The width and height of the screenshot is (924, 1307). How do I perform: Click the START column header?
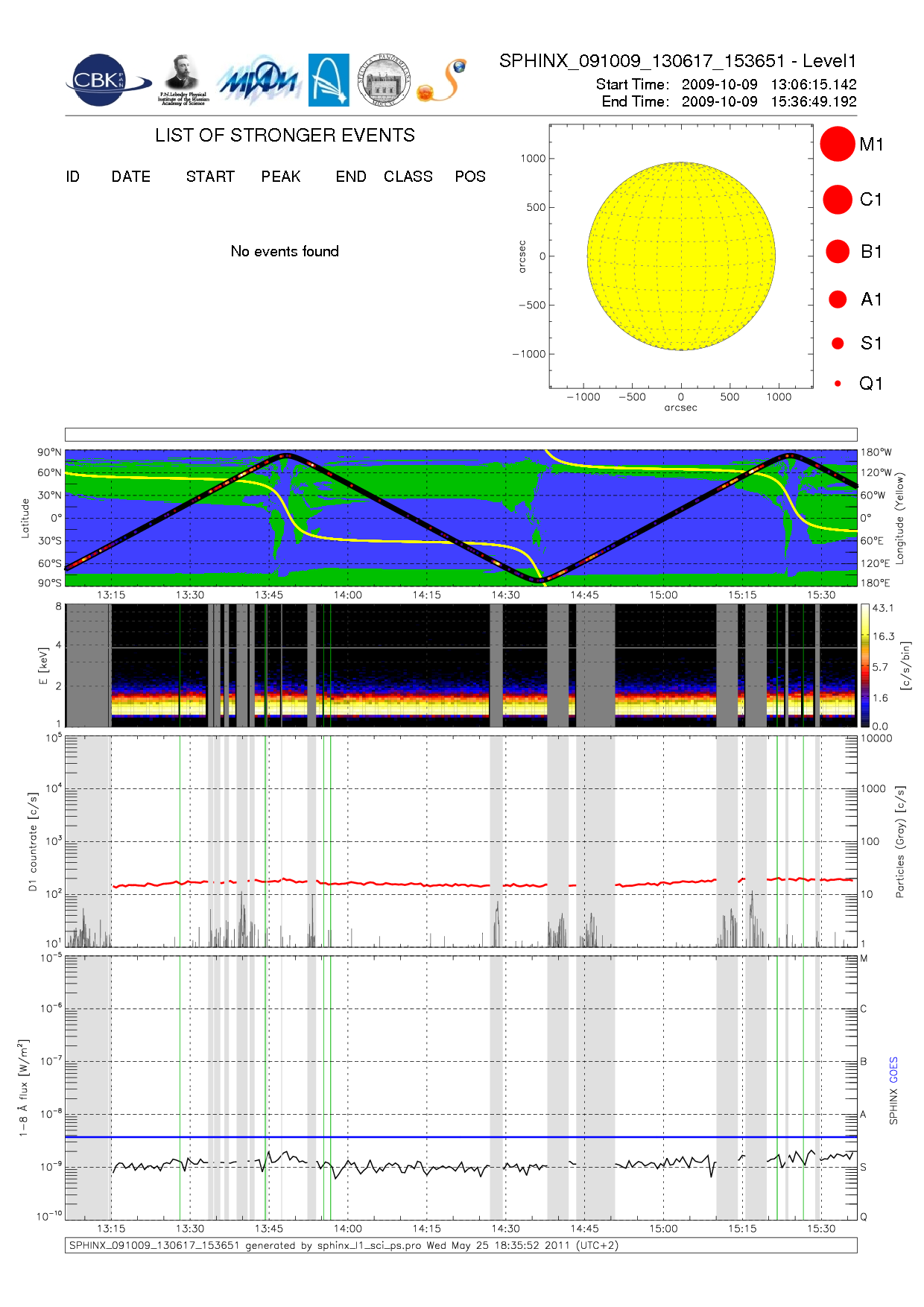tap(210, 177)
